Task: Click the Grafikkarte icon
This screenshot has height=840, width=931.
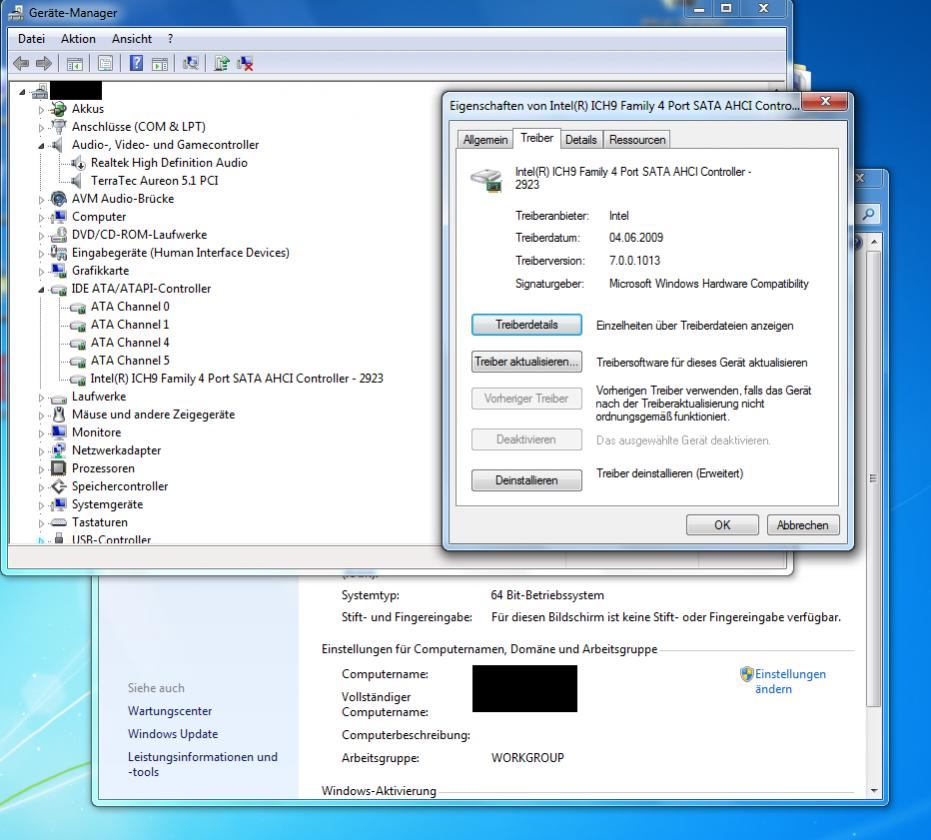Action: [58, 271]
